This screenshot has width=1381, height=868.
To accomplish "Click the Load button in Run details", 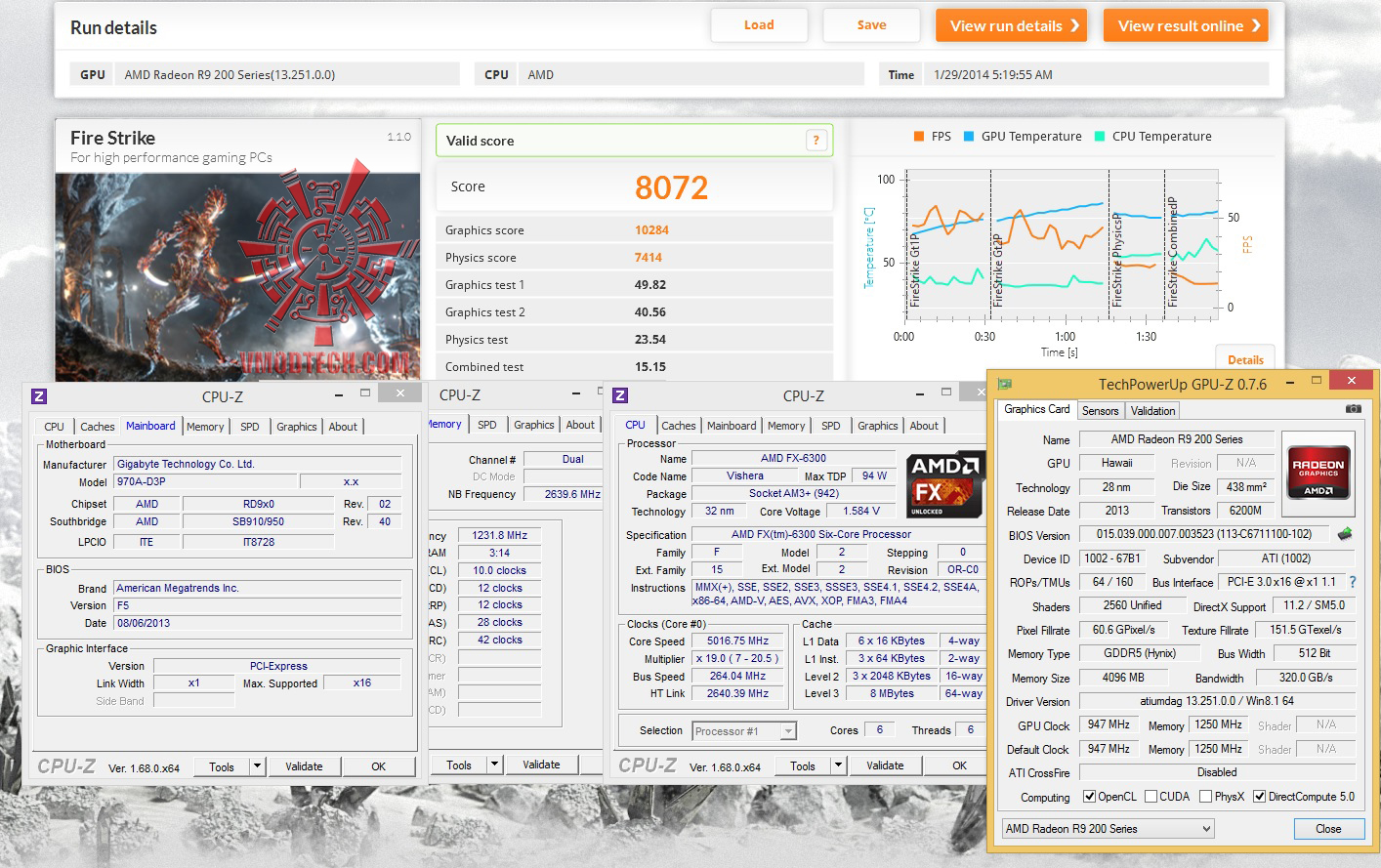I will tap(759, 25).
